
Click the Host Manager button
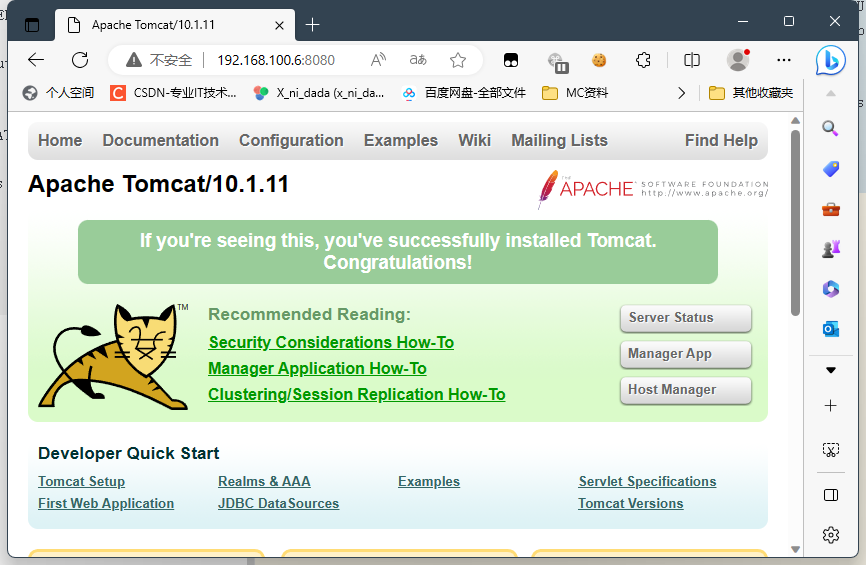point(686,390)
